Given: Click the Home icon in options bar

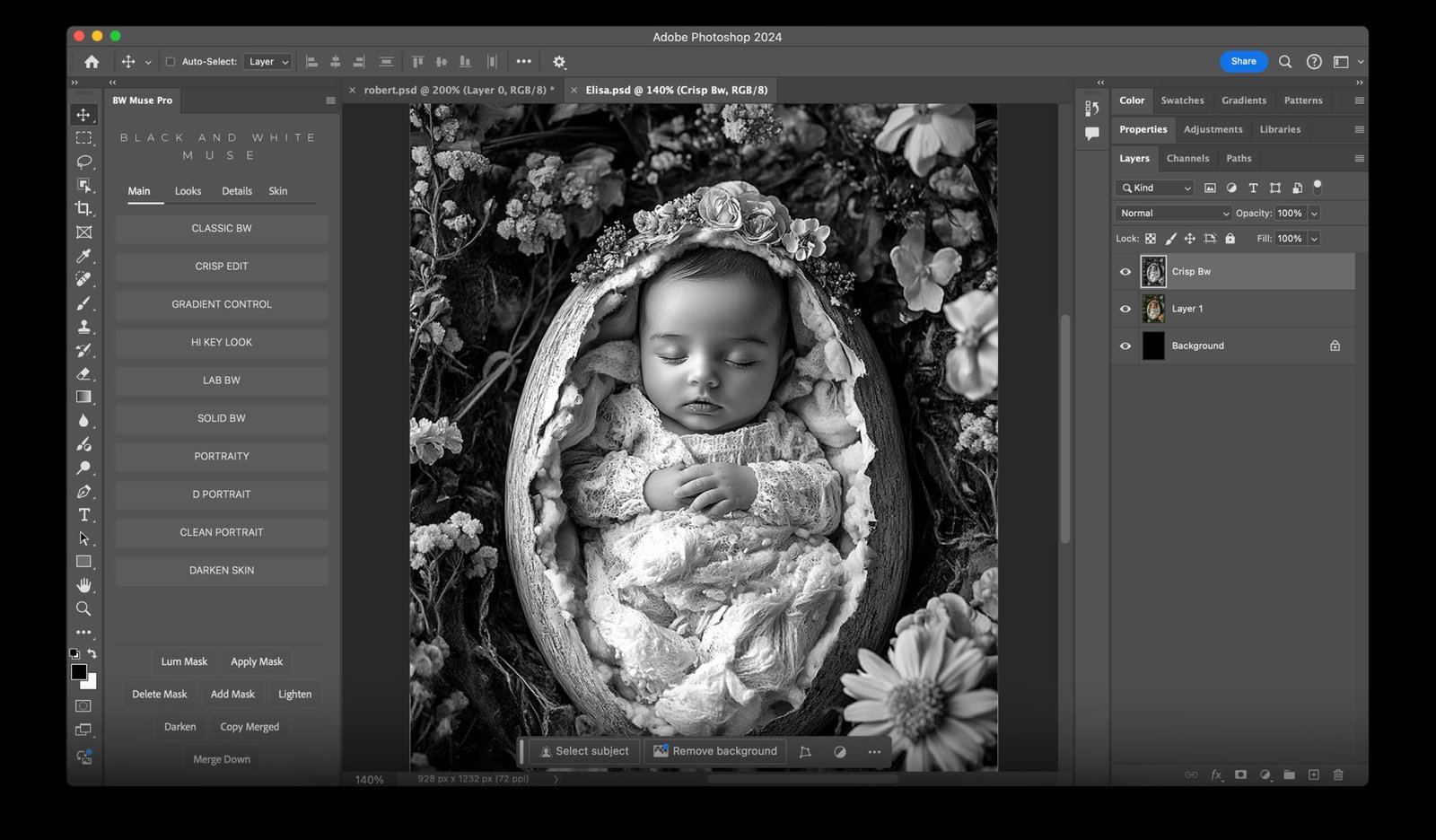Looking at the screenshot, I should 92,62.
